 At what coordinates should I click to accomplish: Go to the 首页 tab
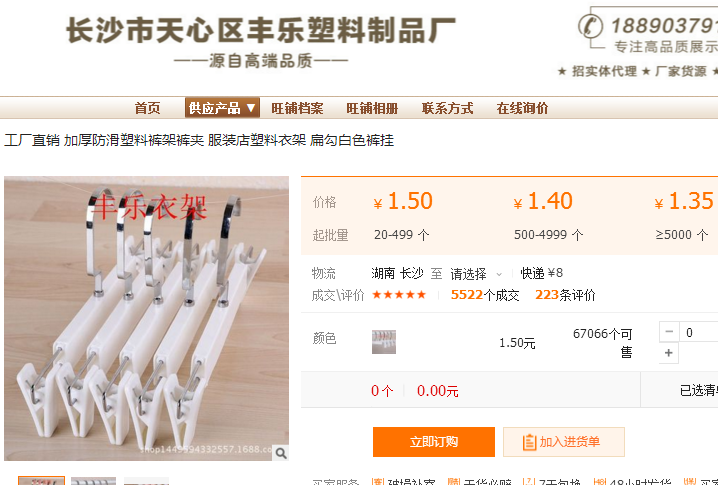coord(147,108)
